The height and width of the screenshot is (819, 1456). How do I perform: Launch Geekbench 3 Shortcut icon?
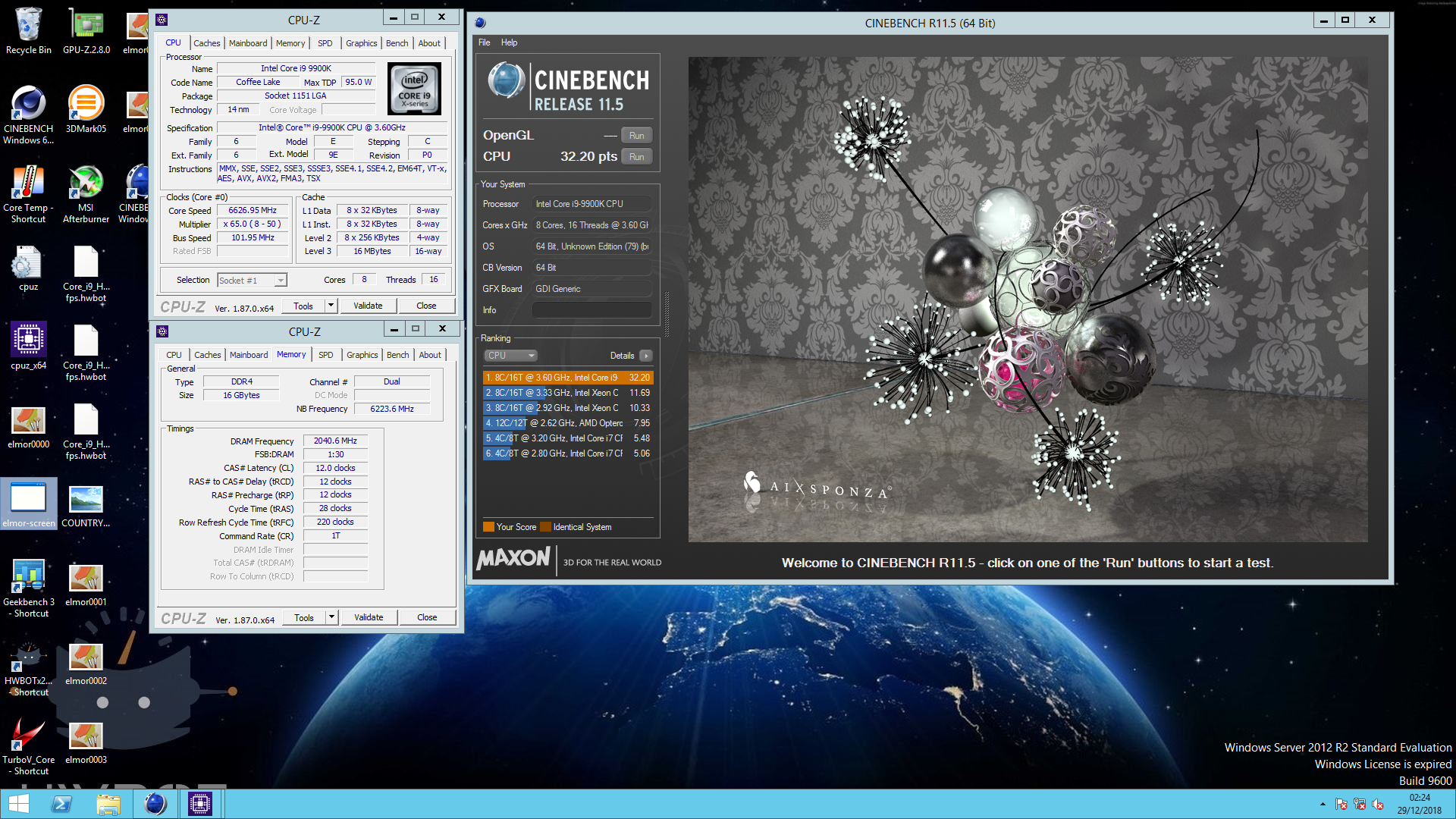28,588
